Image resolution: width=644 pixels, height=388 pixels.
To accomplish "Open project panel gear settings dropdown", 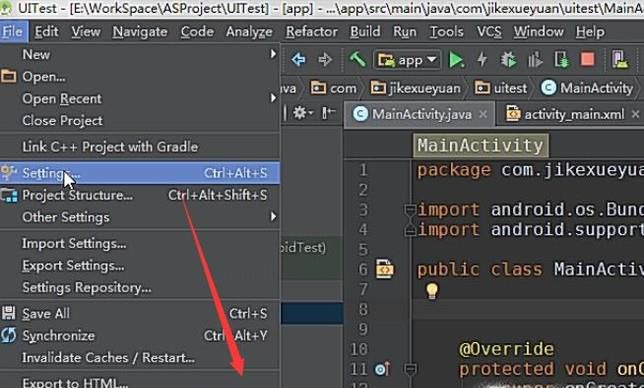I will [x=303, y=113].
